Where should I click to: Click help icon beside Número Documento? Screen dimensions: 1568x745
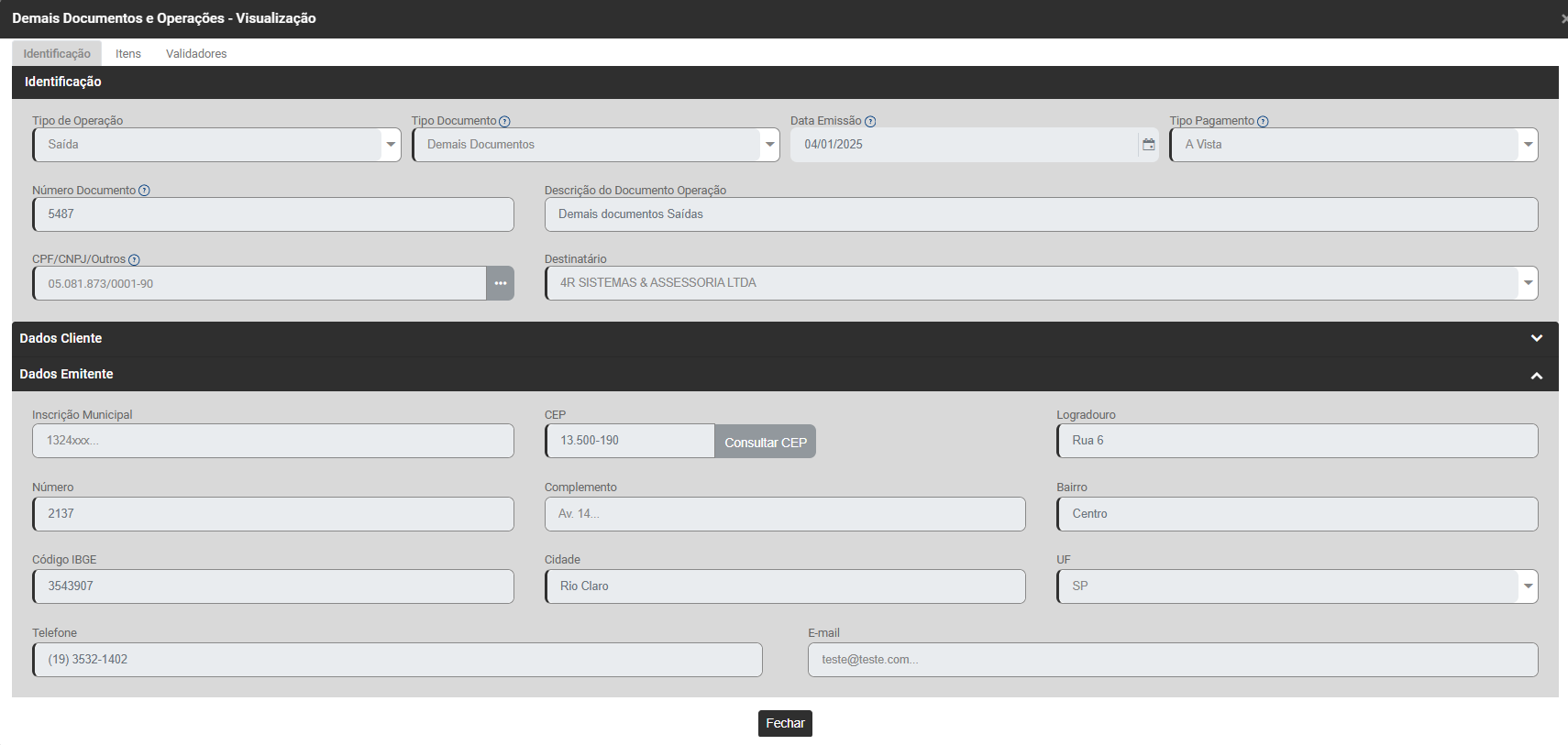pyautogui.click(x=144, y=191)
